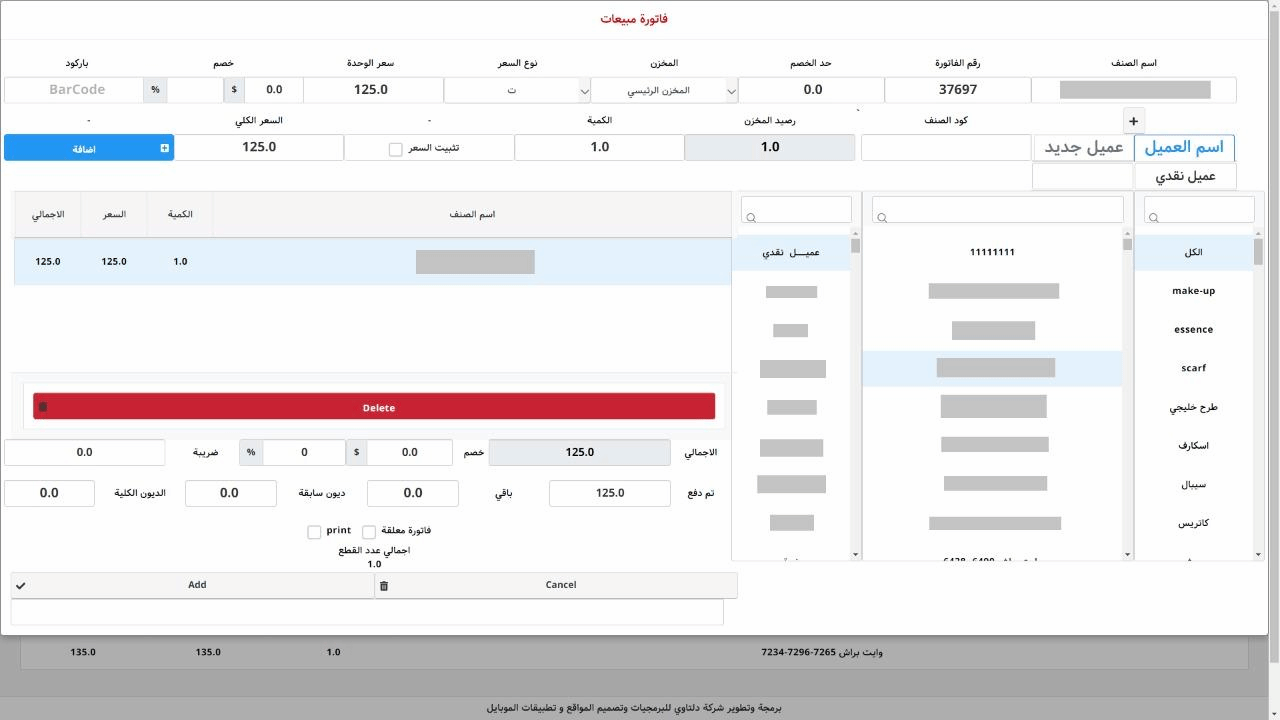The image size is (1280, 720).
Task: Click وايت براش row in background table
Action: 634,652
